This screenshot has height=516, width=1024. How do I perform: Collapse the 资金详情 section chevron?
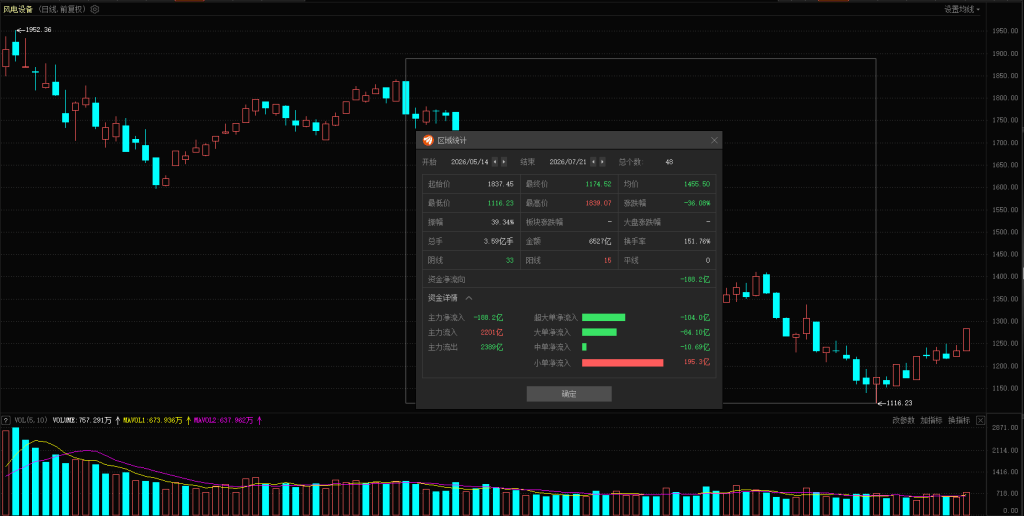(x=469, y=298)
